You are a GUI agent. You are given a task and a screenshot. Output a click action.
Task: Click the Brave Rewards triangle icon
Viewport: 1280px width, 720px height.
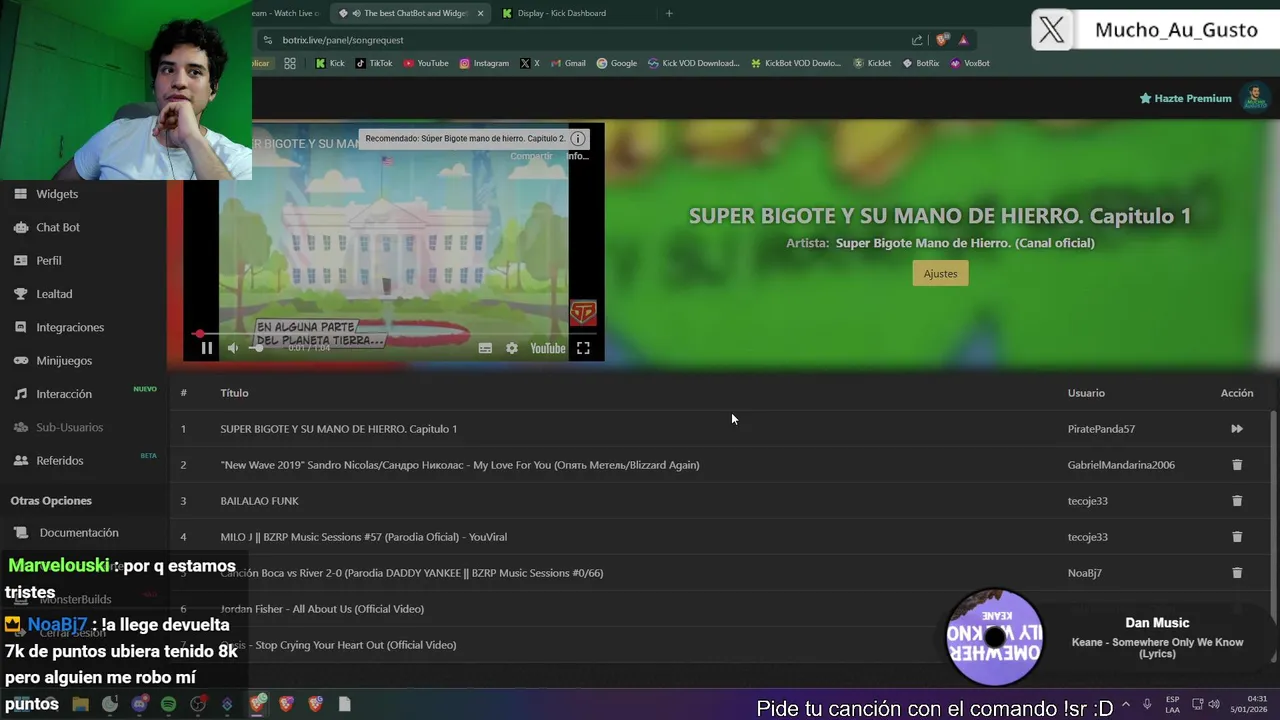click(x=964, y=40)
